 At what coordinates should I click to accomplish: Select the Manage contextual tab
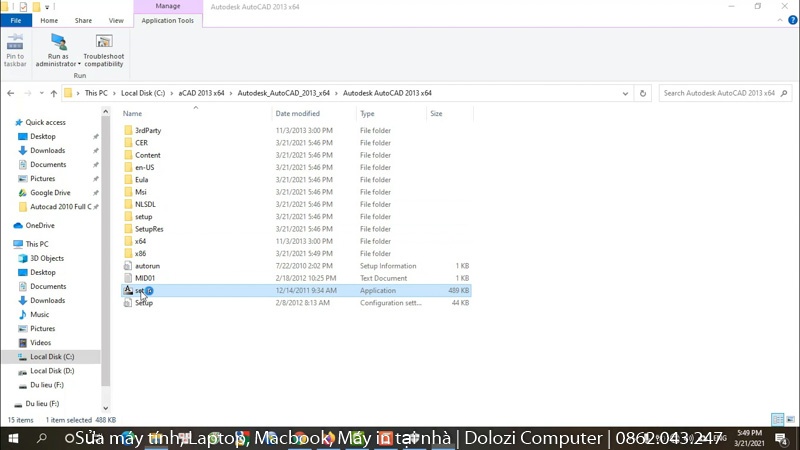click(168, 6)
